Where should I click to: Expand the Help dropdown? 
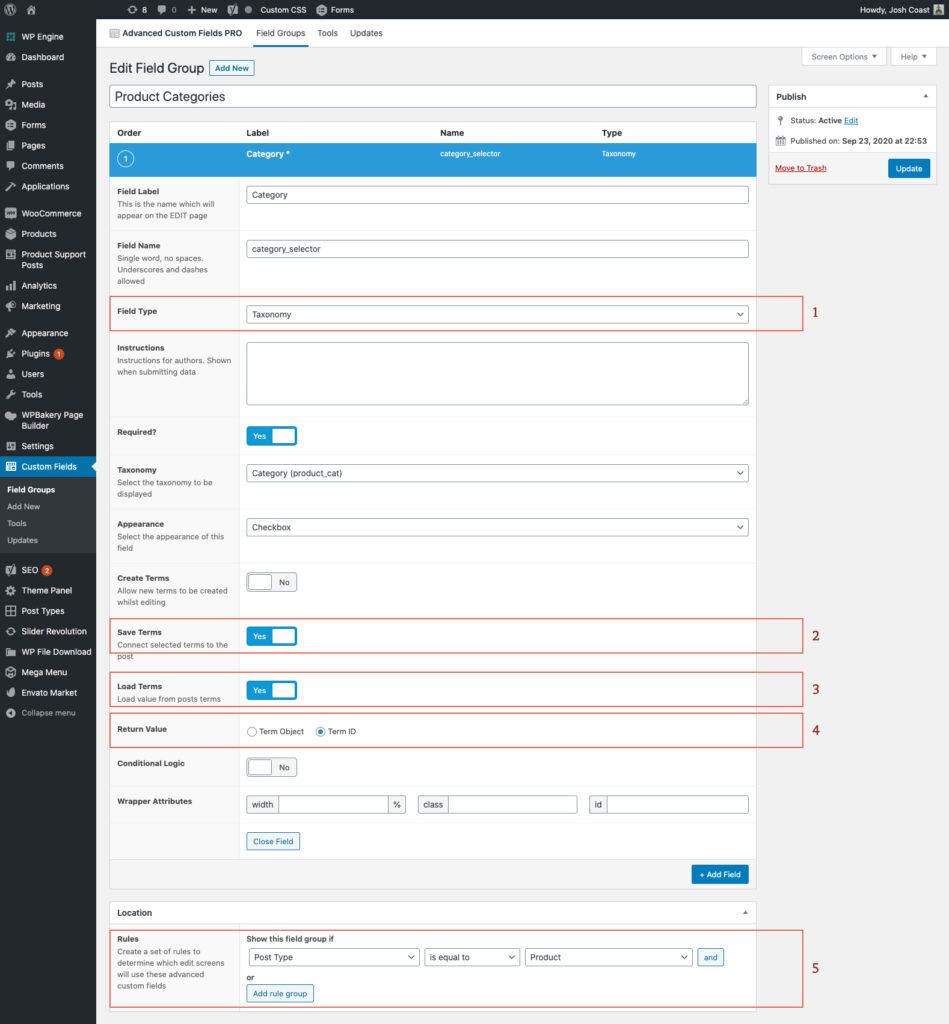tap(914, 57)
